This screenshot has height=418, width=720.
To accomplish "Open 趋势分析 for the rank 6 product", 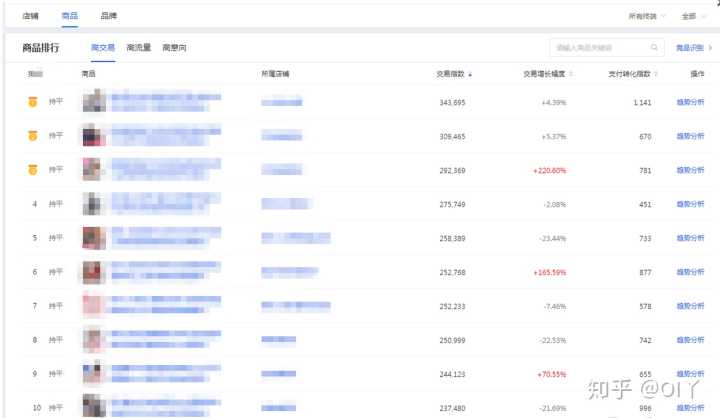I will [691, 272].
